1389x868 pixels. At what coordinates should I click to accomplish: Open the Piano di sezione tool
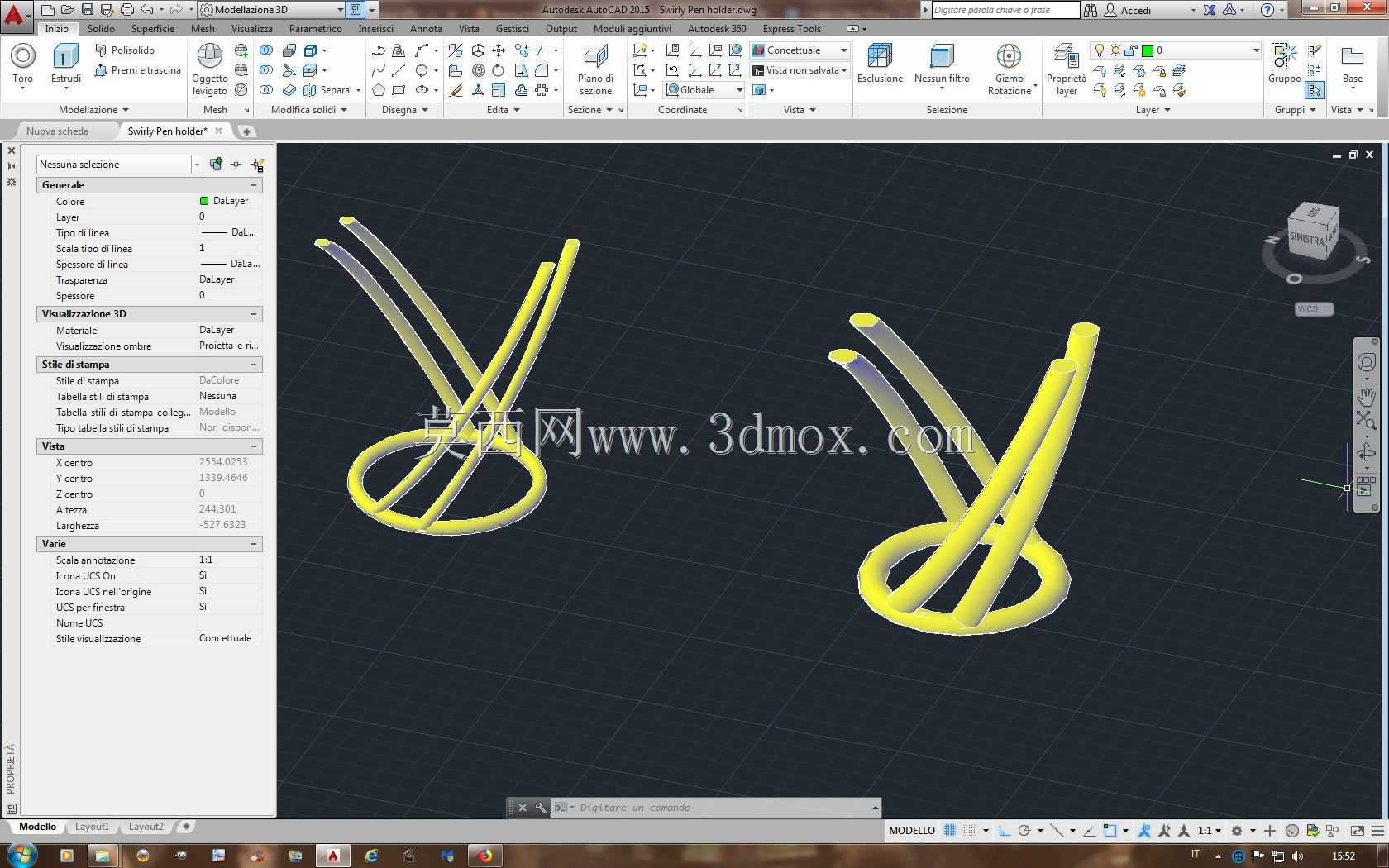[x=595, y=69]
